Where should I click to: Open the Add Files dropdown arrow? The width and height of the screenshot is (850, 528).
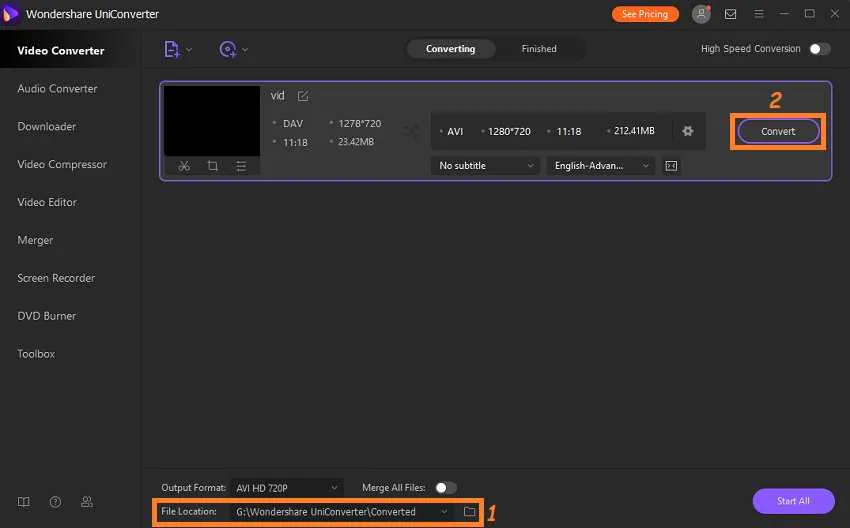coord(189,50)
